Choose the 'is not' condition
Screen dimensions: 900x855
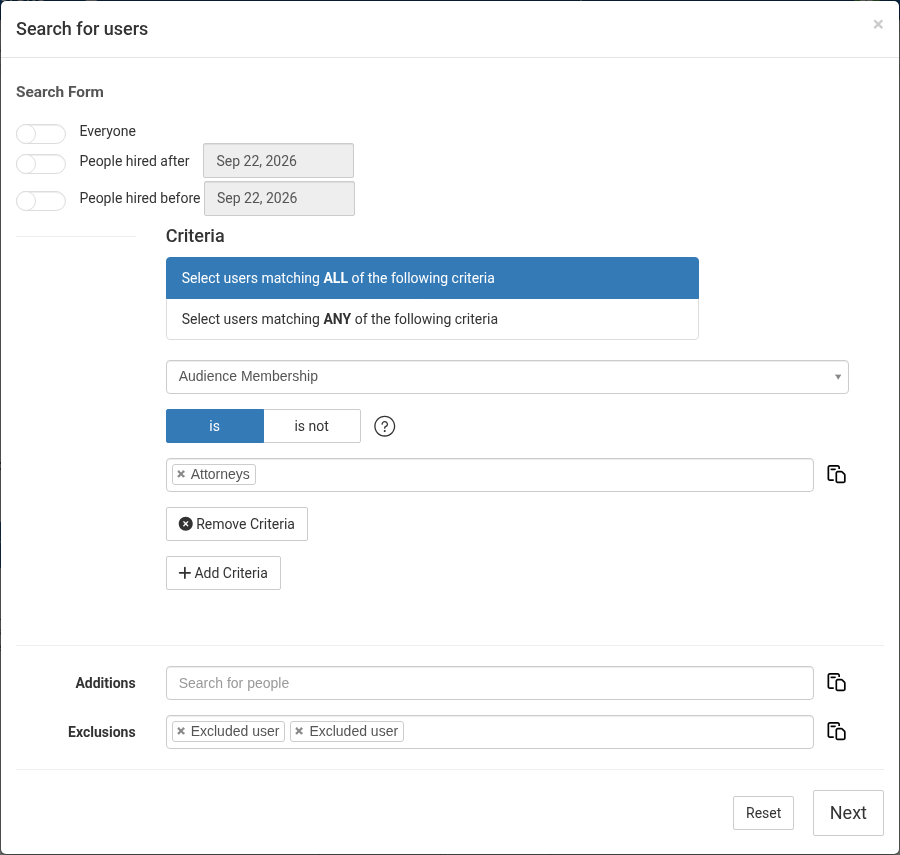pyautogui.click(x=312, y=426)
